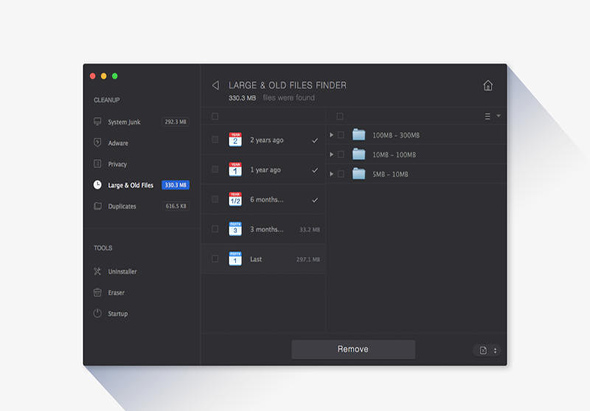Viewport: 590px width, 411px height.
Task: Click the 100MB - 300MB folder icon
Action: (x=359, y=135)
